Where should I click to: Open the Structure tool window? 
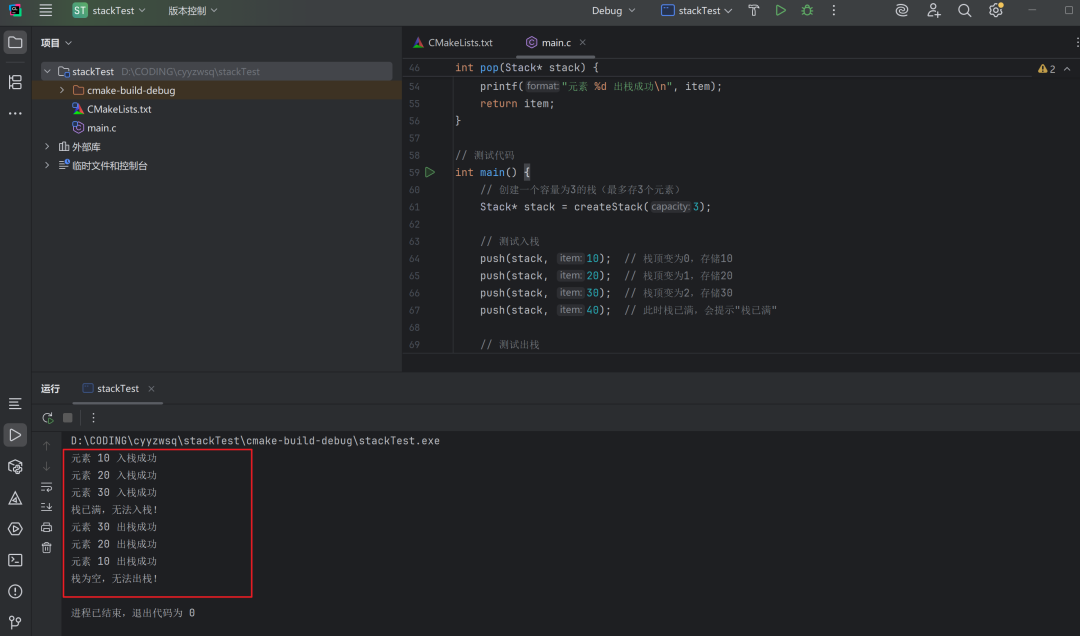(x=14, y=82)
